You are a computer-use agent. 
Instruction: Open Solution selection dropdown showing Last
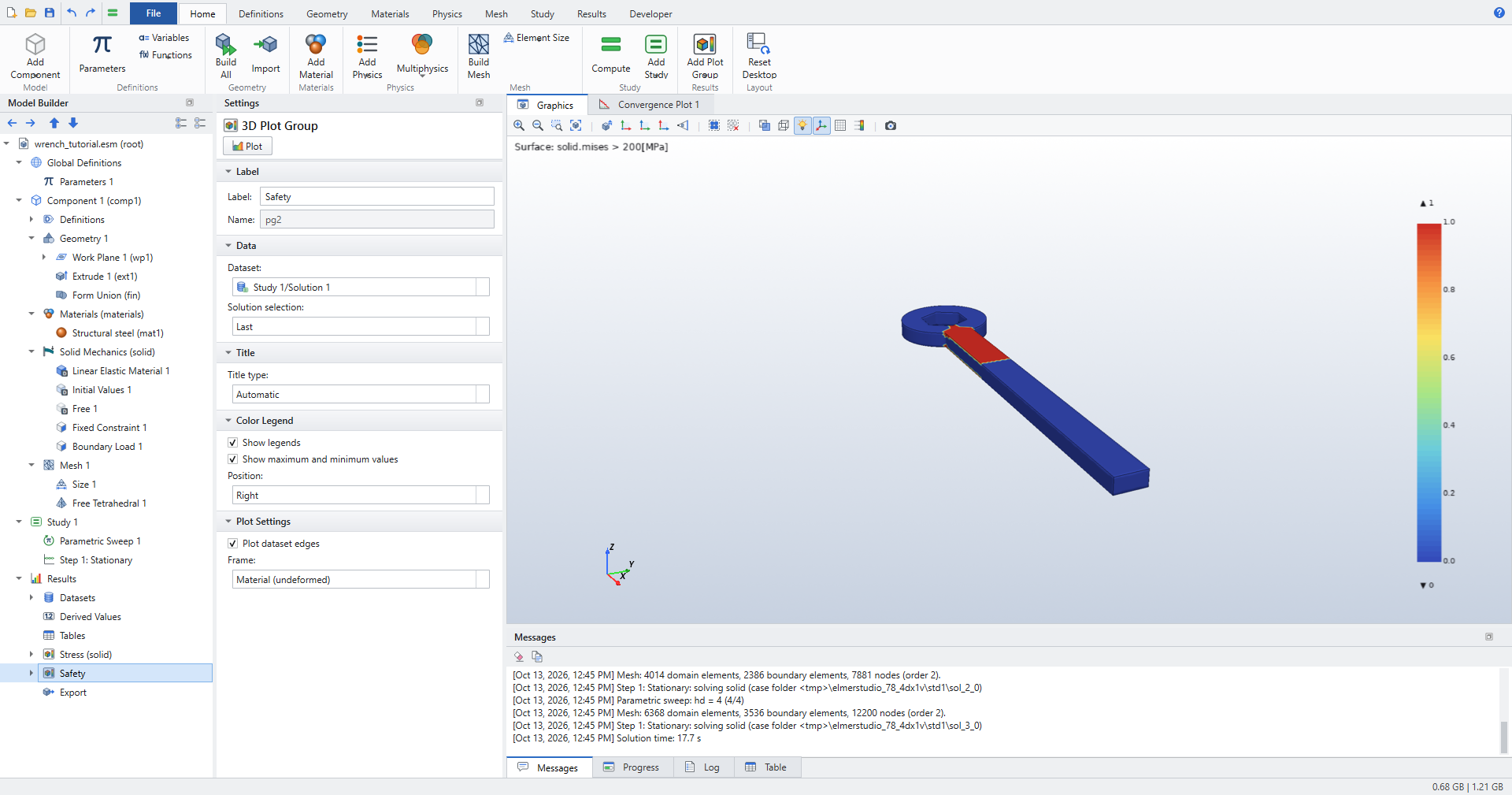[361, 326]
